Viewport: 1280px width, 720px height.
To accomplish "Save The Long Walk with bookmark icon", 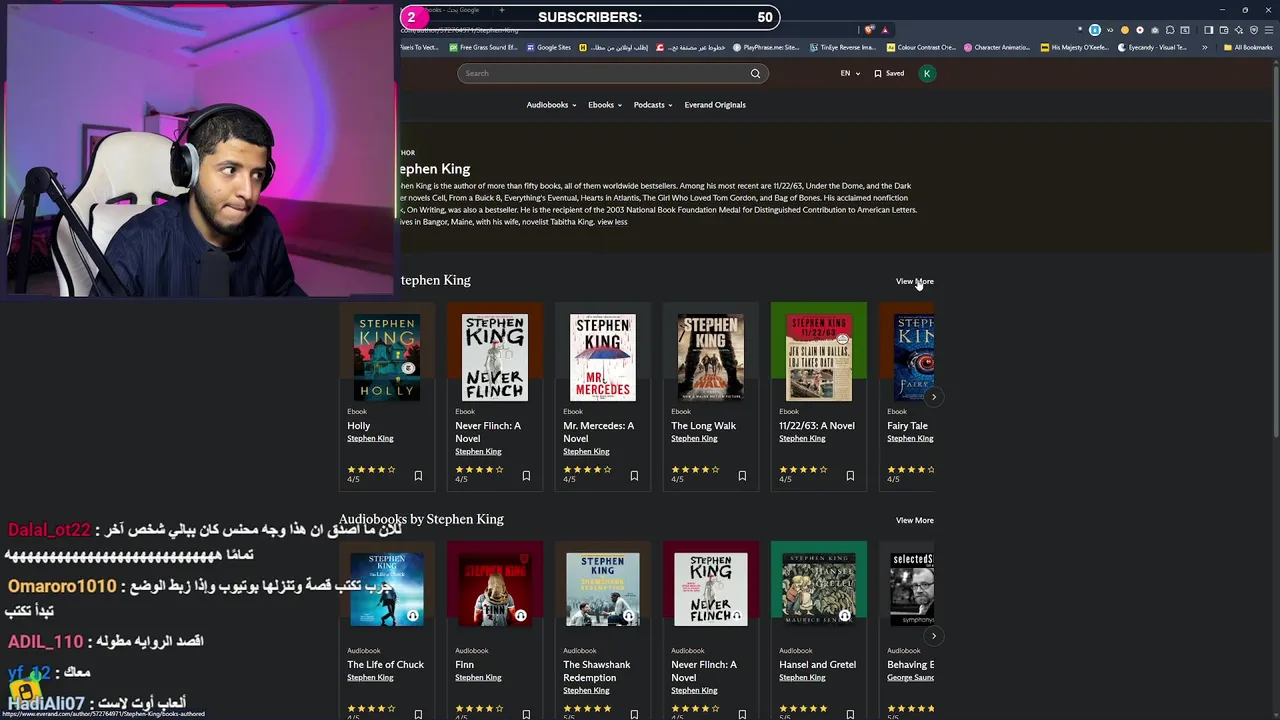I will point(742,476).
